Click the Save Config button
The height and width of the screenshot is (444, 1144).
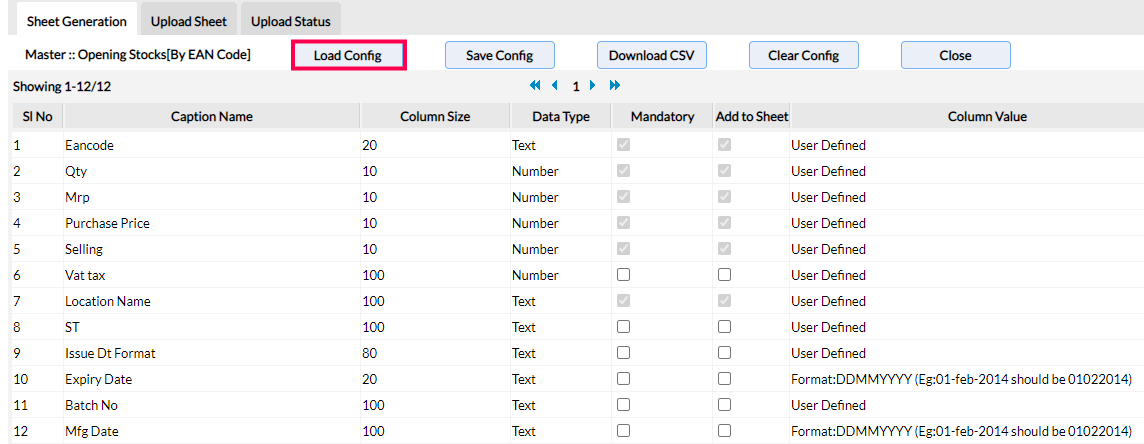pos(499,55)
